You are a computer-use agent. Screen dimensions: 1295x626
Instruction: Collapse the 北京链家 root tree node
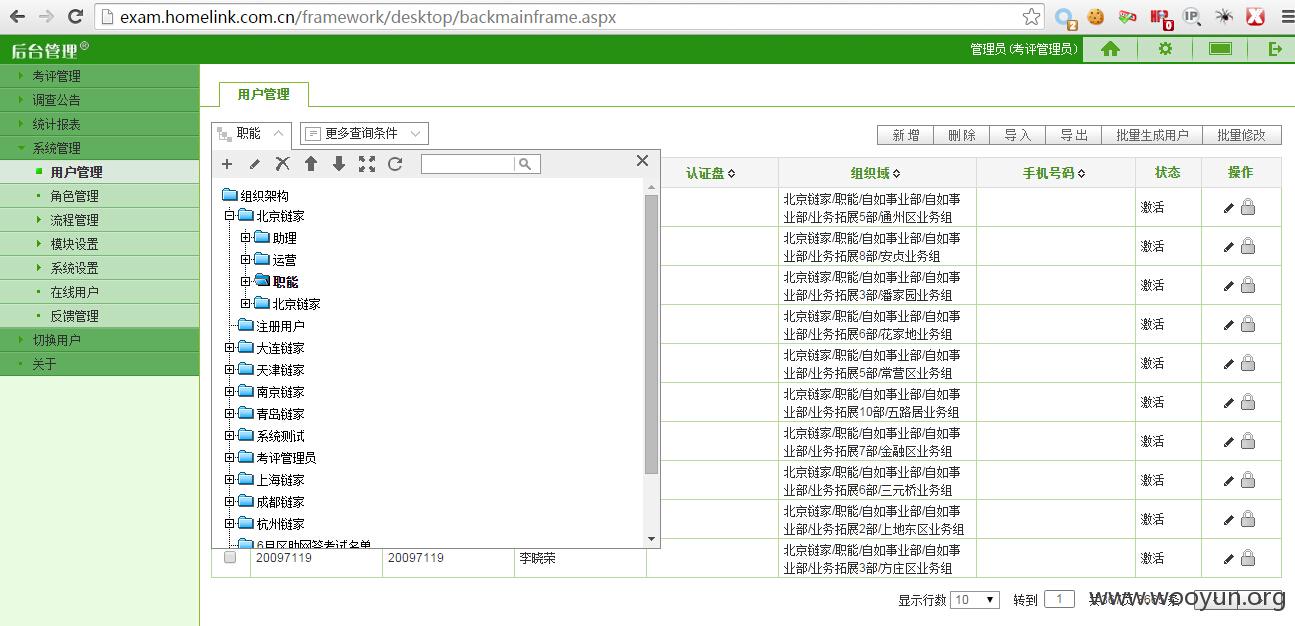click(229, 216)
